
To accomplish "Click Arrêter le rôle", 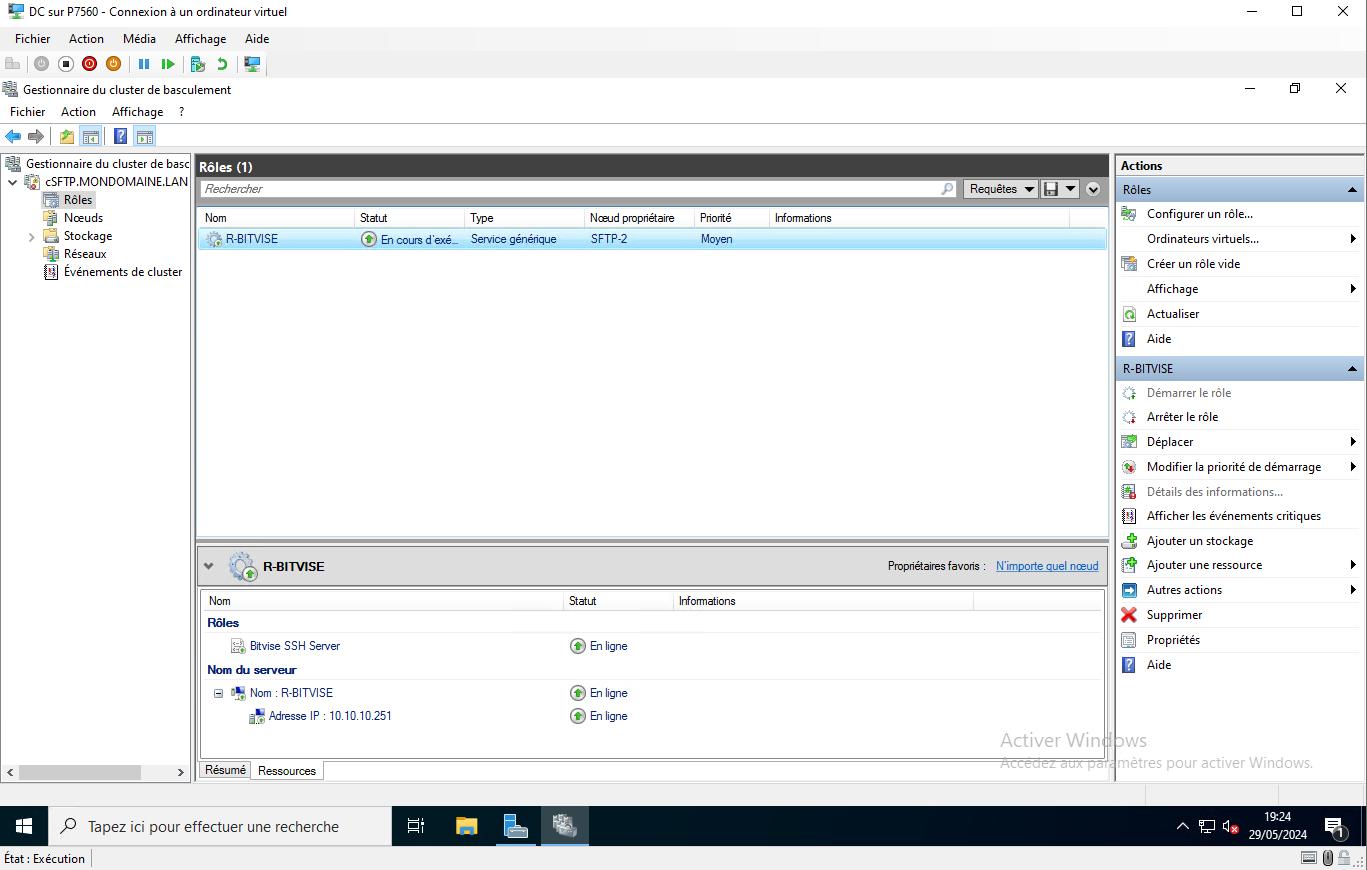I will 1182,417.
